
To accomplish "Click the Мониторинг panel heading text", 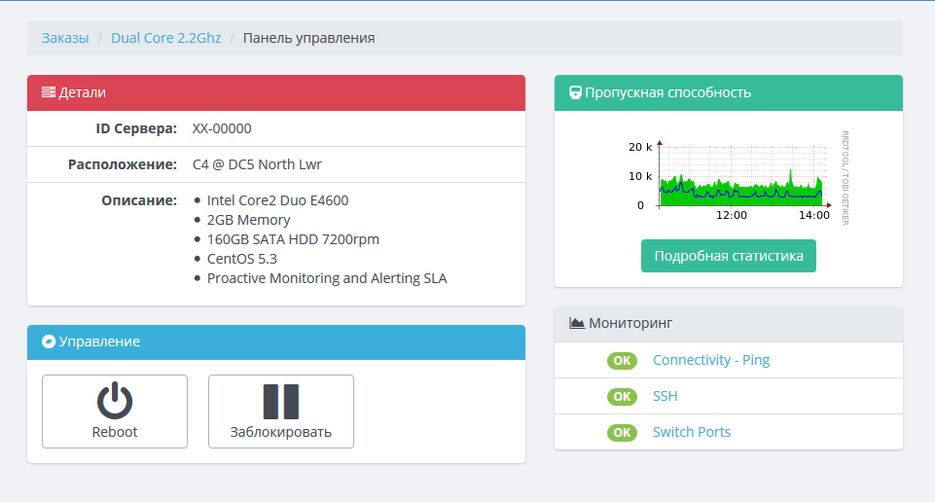I will pyautogui.click(x=630, y=323).
